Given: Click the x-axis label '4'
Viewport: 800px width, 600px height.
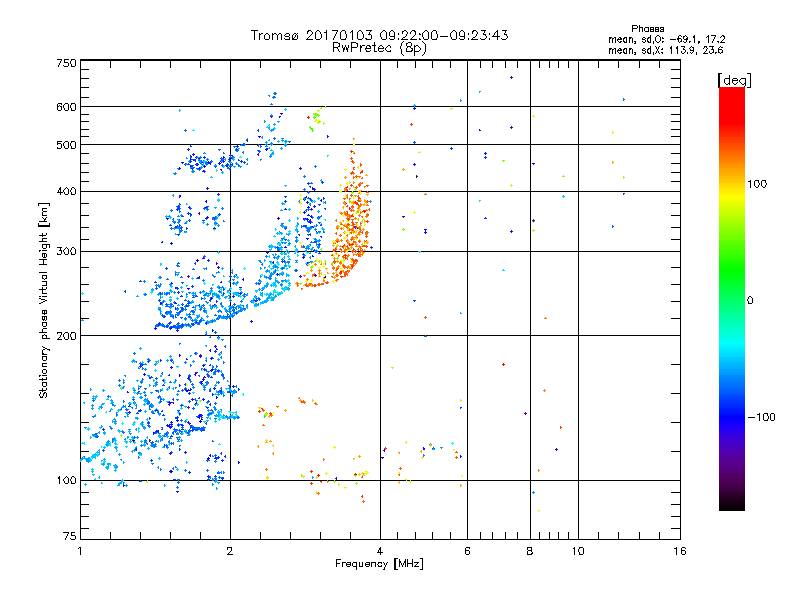Looking at the screenshot, I should pos(380,551).
